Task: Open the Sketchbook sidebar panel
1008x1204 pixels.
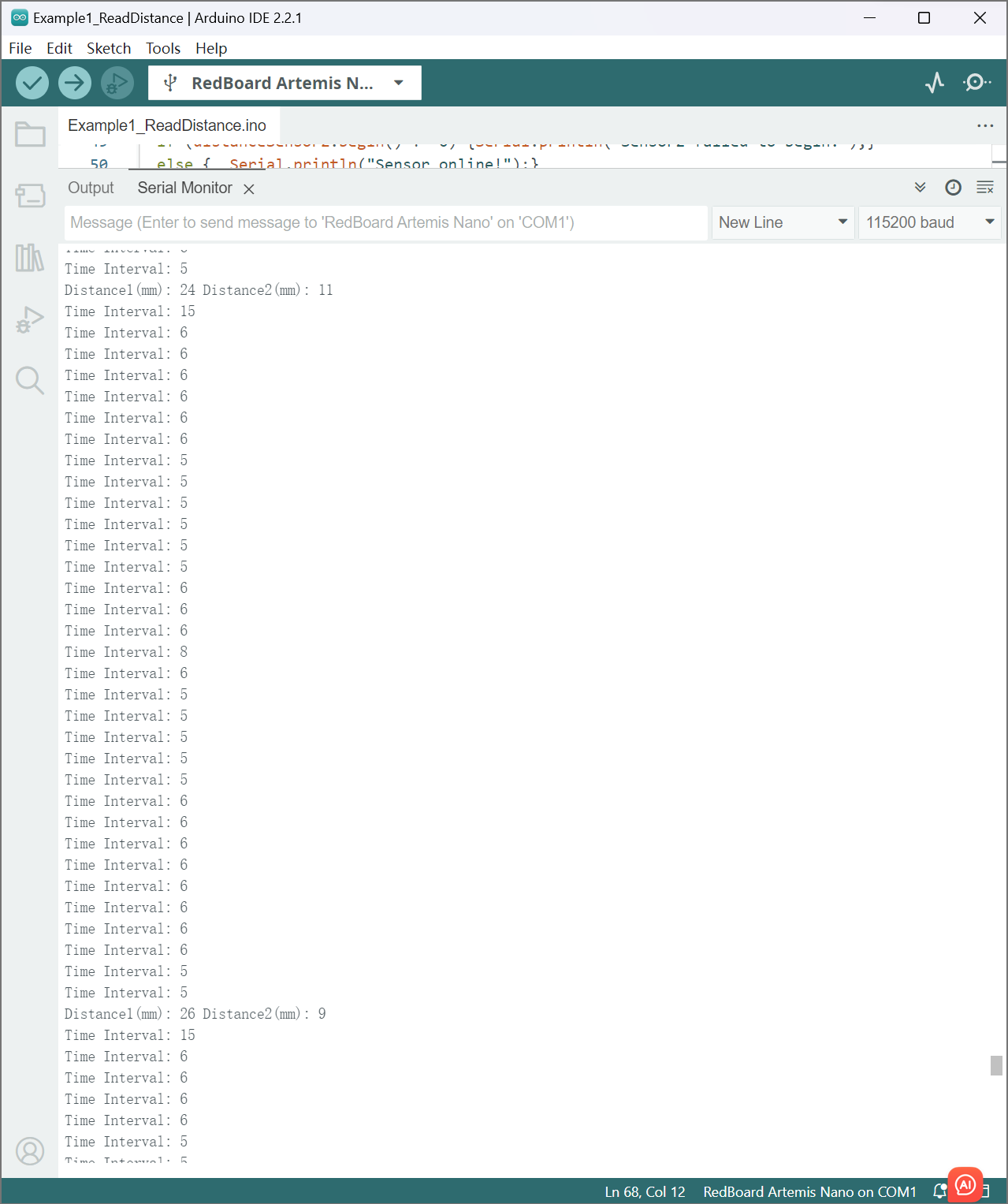Action: click(x=29, y=134)
